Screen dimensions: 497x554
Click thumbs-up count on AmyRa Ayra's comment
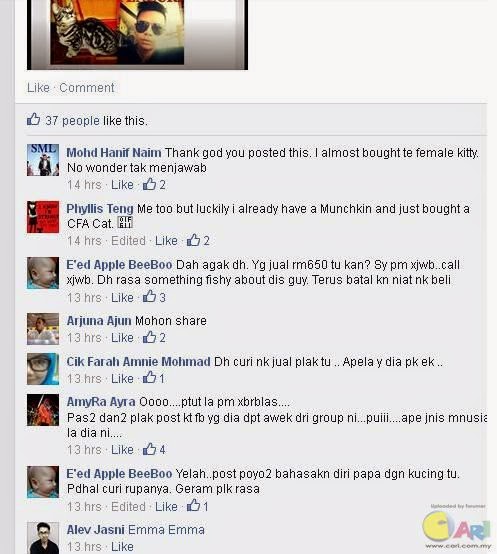(x=154, y=449)
